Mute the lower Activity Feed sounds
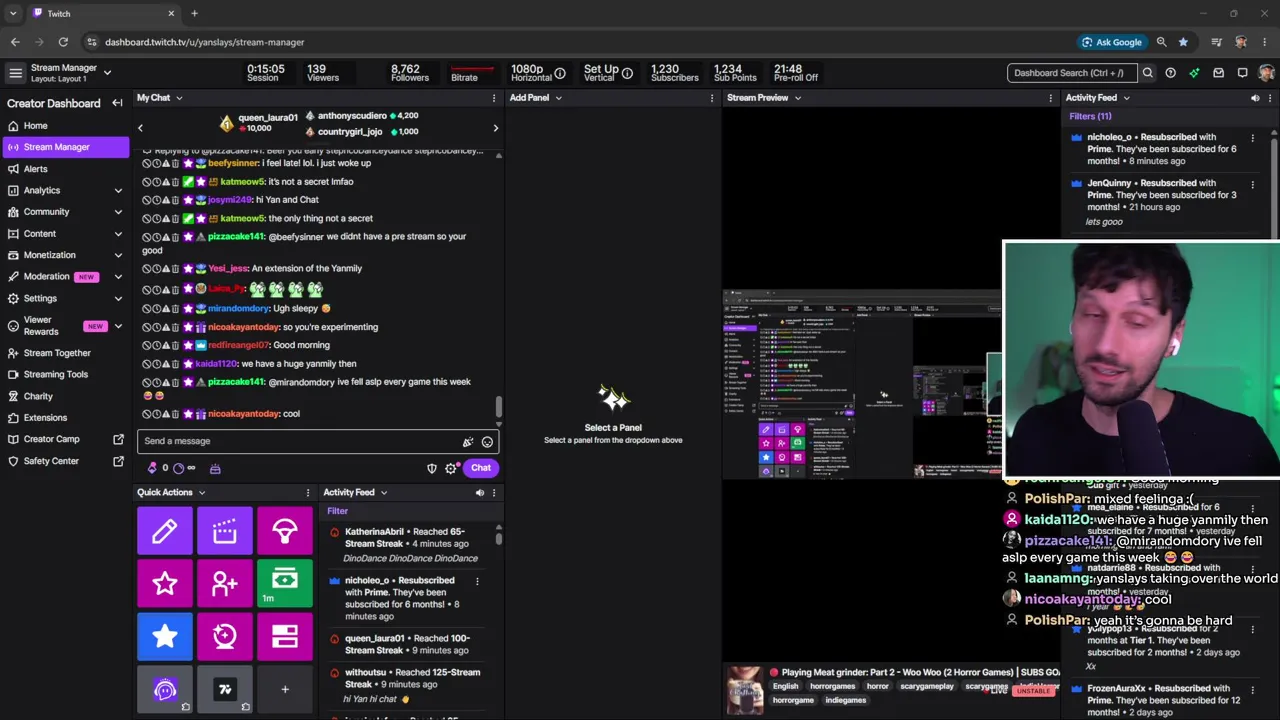Viewport: 1280px width, 720px height. [x=479, y=492]
